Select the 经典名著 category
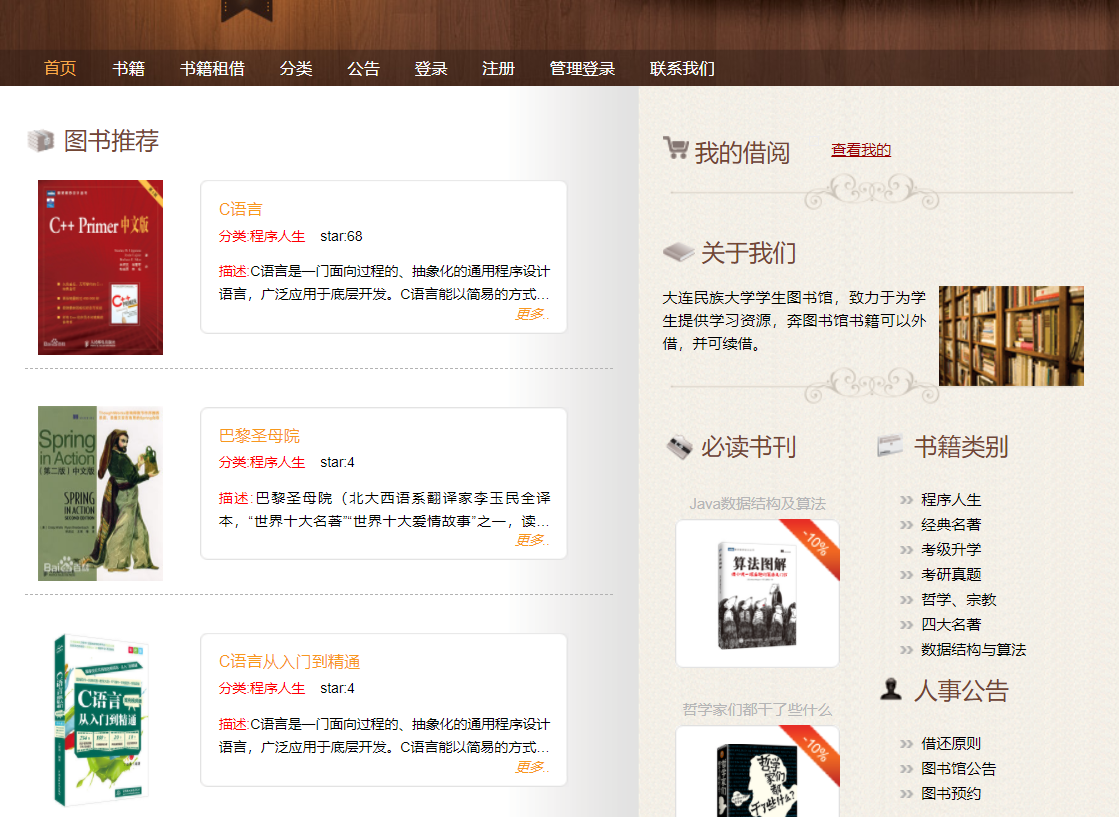Screen dimensions: 1119x817 [951, 524]
